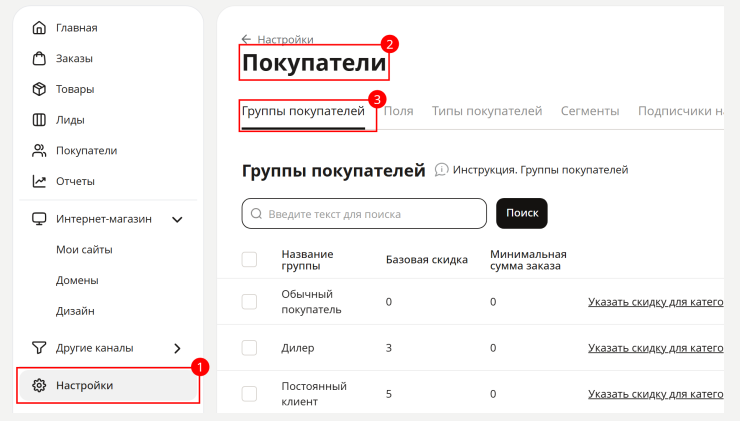Open Настройки in the sidebar
Screen dimensions: 740x421
(108, 385)
